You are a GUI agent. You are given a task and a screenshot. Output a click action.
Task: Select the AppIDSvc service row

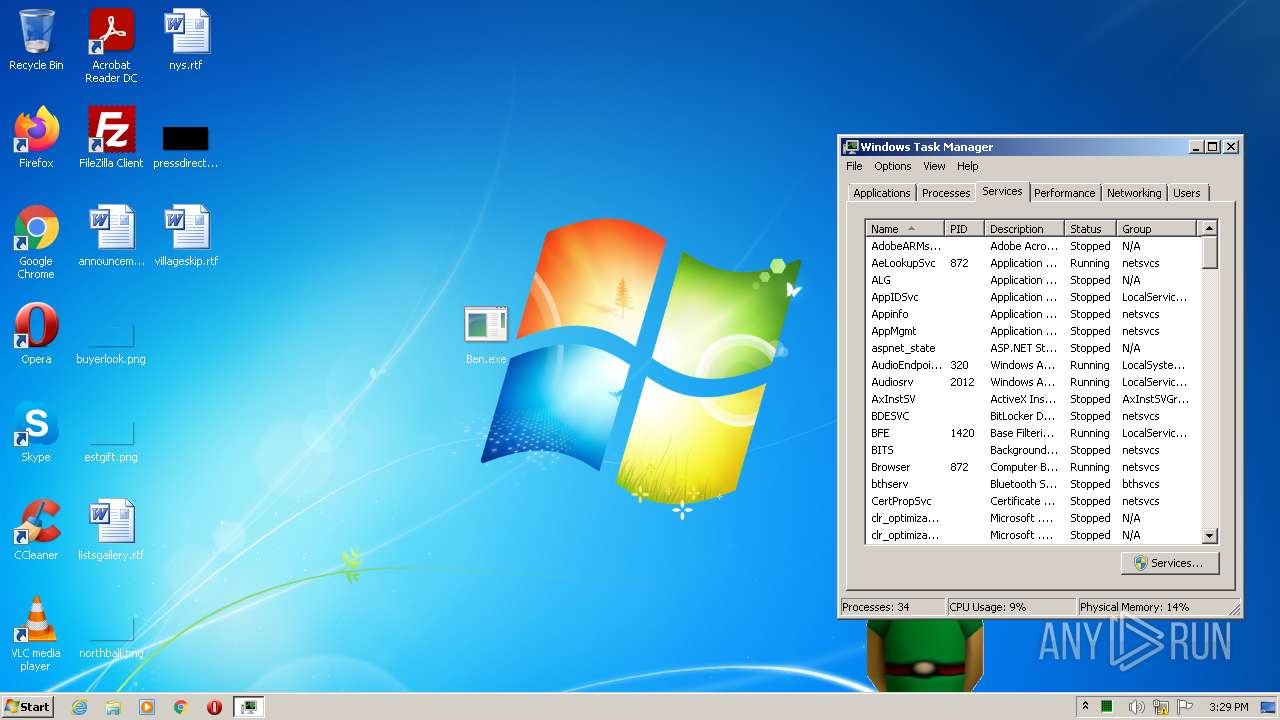[1033, 297]
